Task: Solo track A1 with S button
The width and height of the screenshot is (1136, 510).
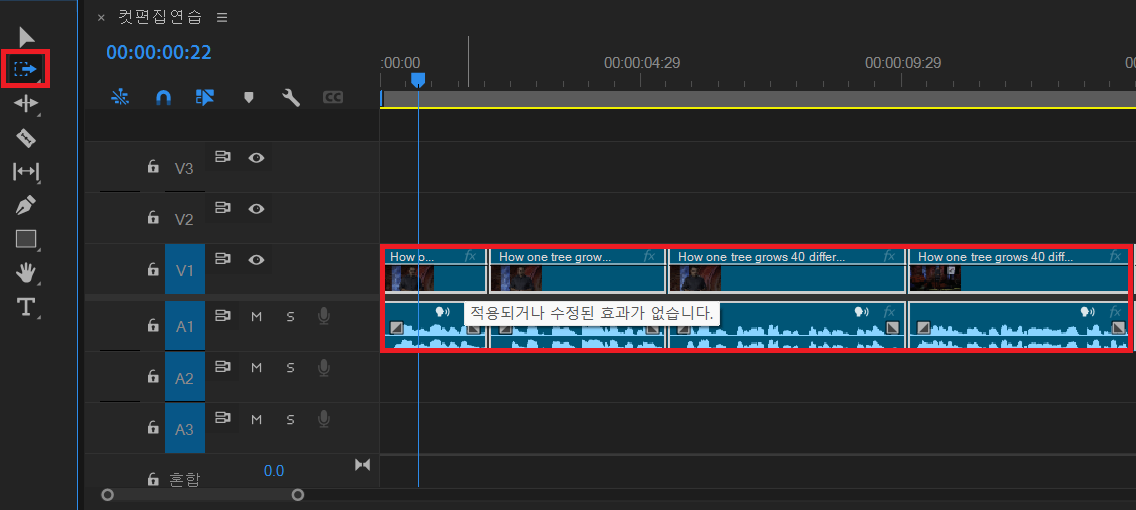Action: [x=290, y=317]
